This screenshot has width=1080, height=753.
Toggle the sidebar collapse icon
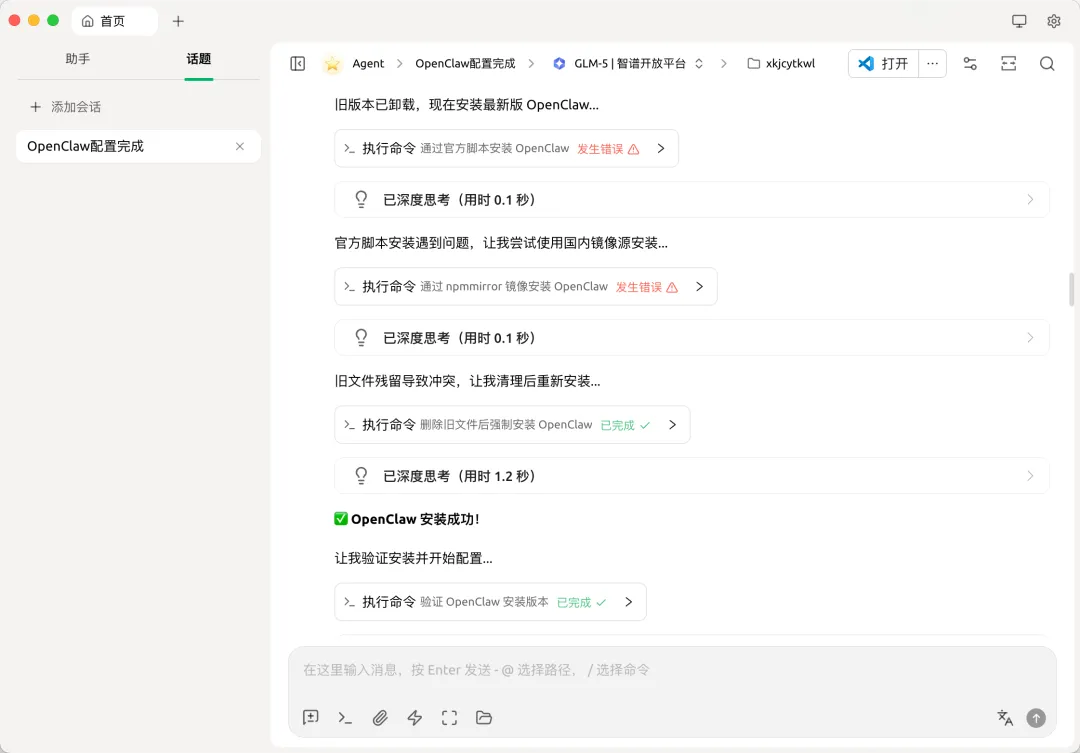coord(298,63)
